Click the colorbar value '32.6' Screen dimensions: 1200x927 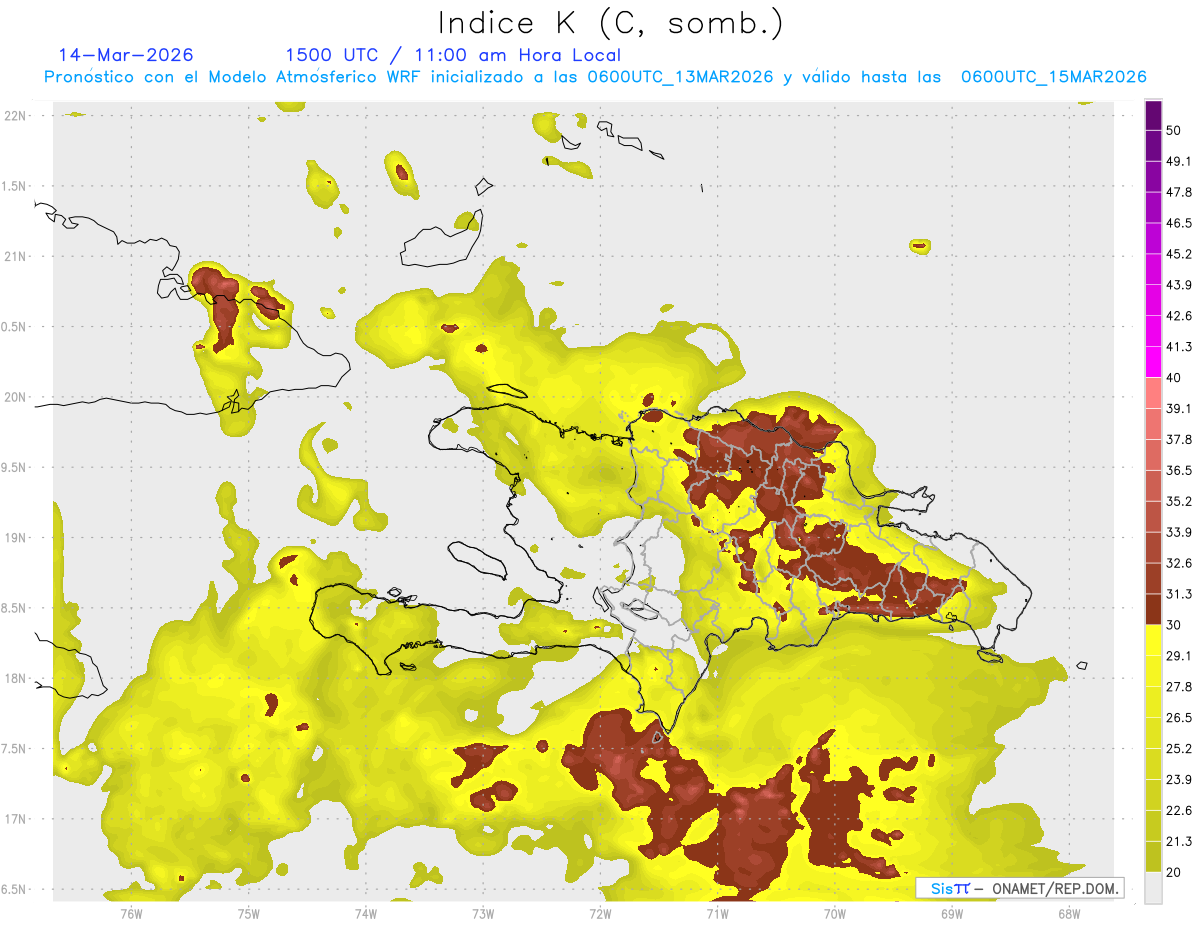(1179, 563)
